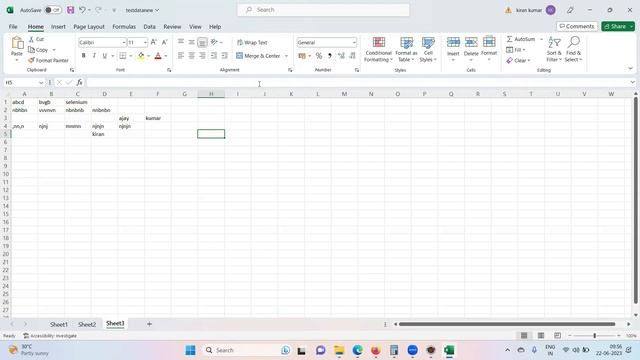The image size is (640, 360).
Task: Switch to the Insert tab
Action: (58, 27)
